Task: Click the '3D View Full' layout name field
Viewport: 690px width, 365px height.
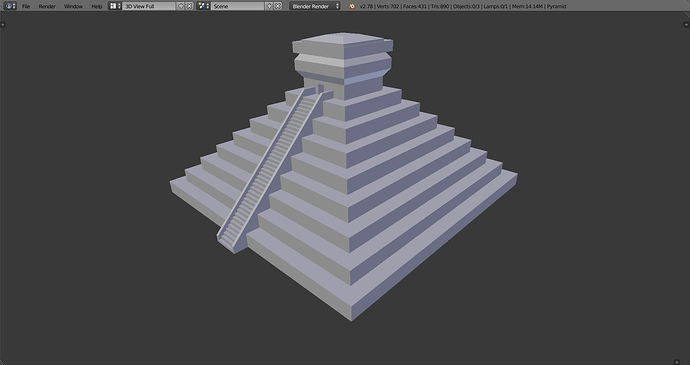Action: click(x=149, y=6)
